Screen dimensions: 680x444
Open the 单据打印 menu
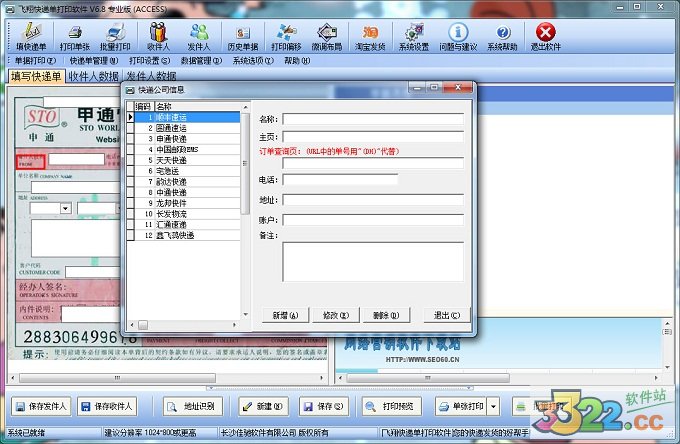coord(35,61)
